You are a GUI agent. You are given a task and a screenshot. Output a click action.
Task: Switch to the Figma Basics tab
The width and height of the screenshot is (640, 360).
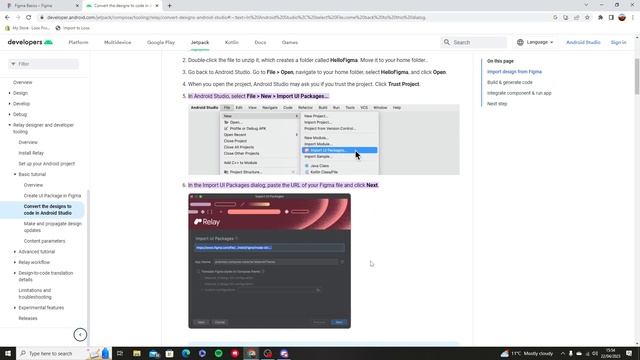(41, 6)
